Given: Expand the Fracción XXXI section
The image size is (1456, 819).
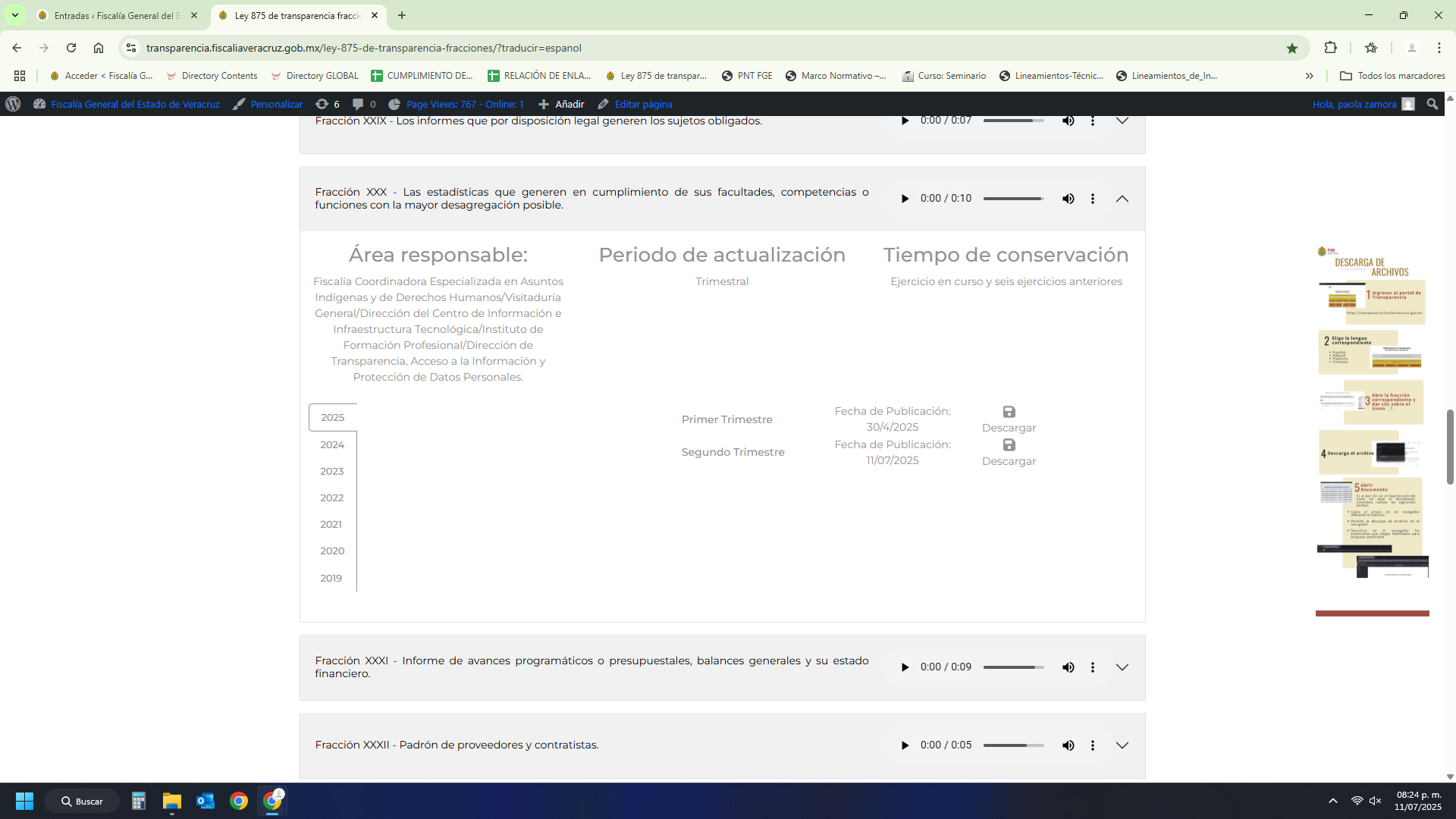Looking at the screenshot, I should pos(1122,667).
